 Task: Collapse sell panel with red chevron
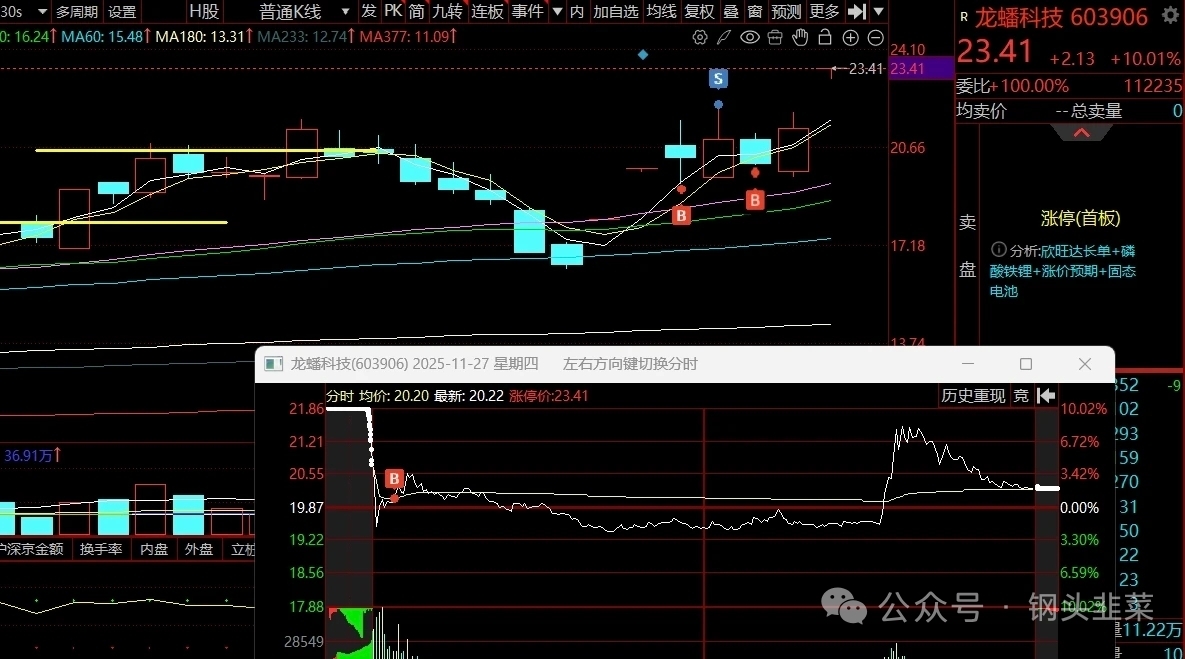pos(1081,133)
